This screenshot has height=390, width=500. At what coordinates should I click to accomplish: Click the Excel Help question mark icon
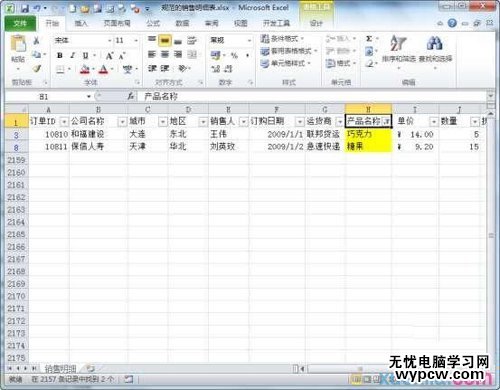point(452,23)
